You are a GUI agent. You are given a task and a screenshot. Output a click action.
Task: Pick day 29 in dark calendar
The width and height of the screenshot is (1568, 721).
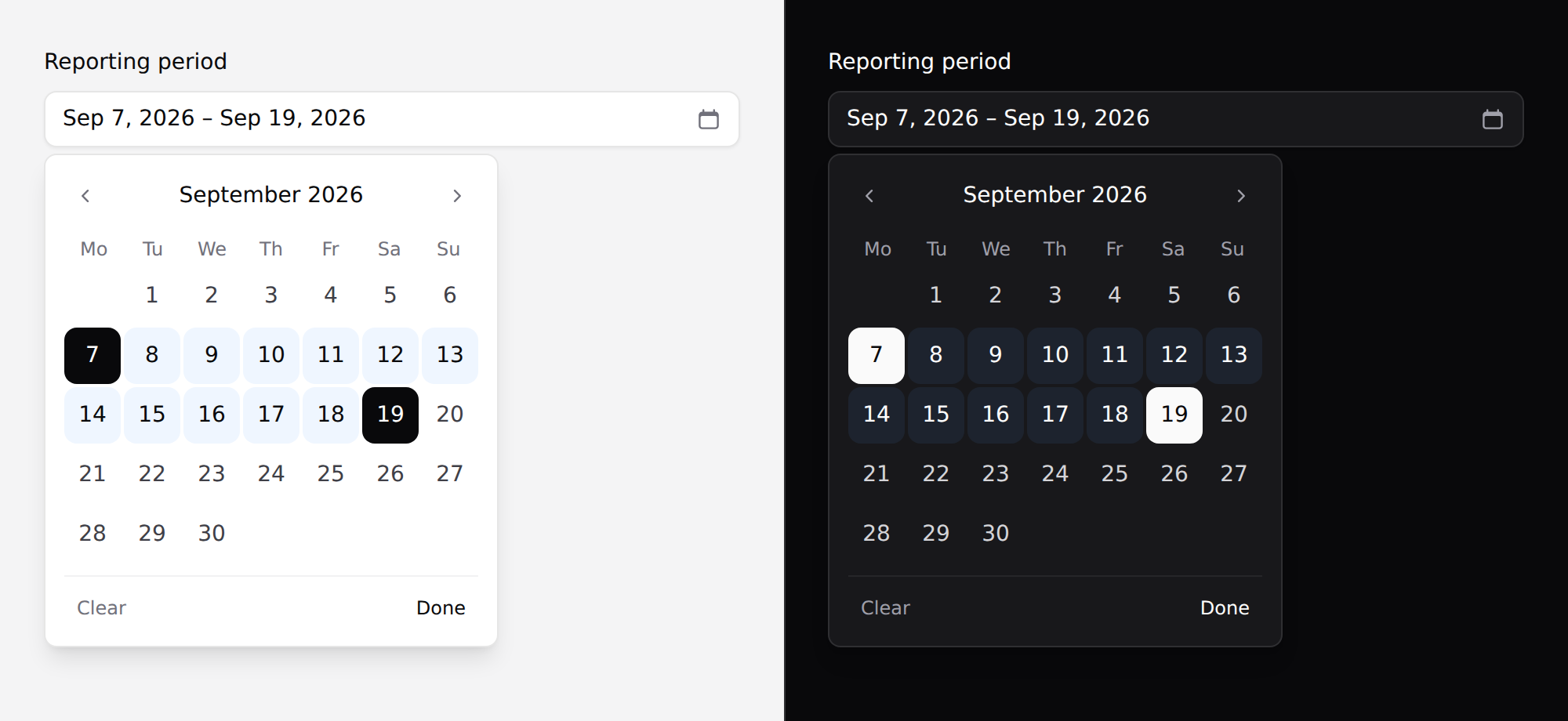pyautogui.click(x=936, y=534)
